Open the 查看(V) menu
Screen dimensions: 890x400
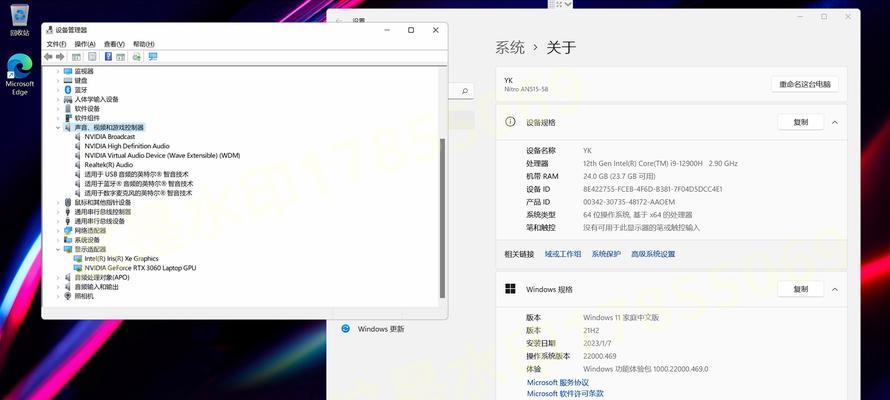114,44
